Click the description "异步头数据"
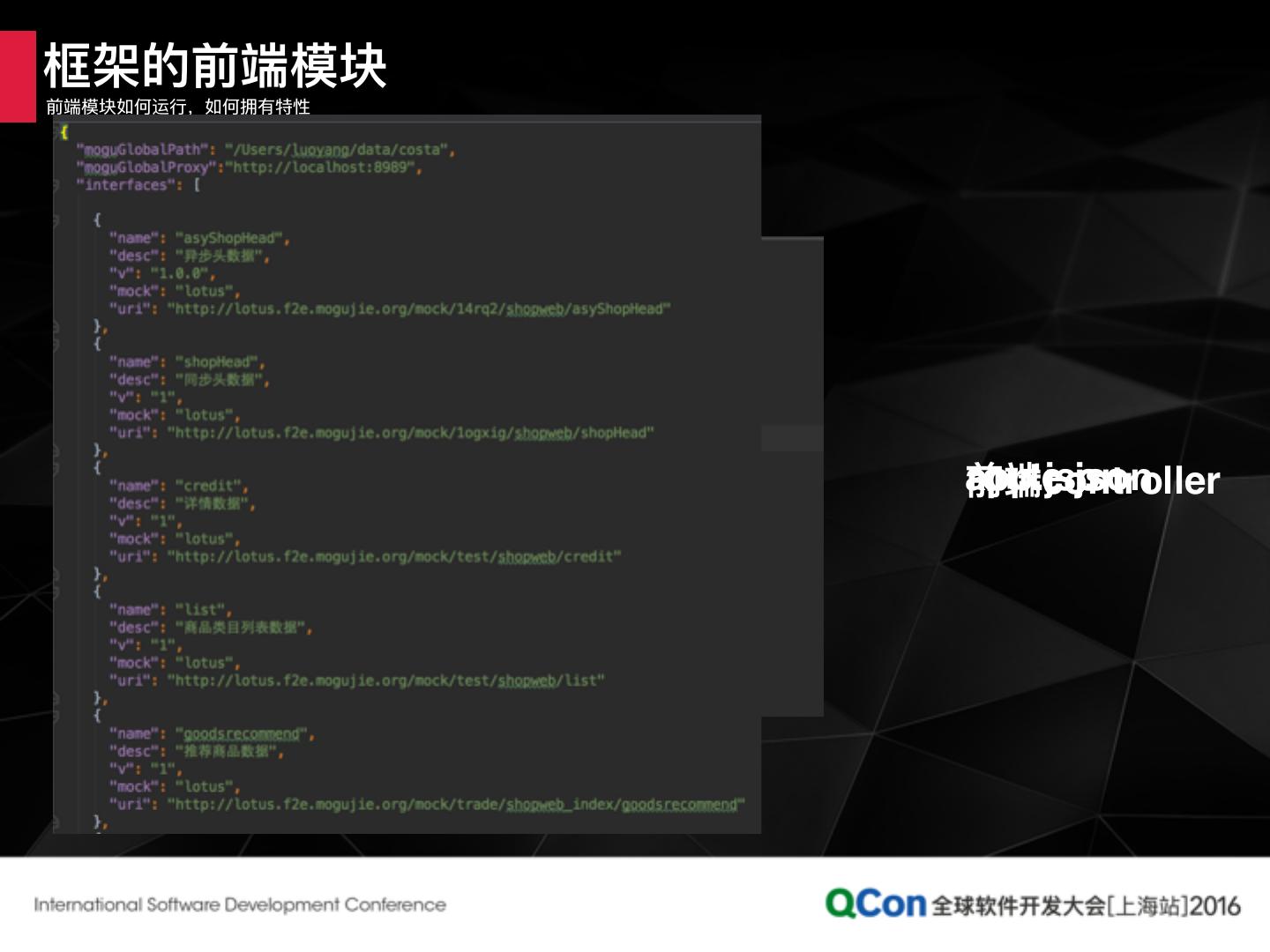This screenshot has width=1270, height=952. (x=219, y=256)
